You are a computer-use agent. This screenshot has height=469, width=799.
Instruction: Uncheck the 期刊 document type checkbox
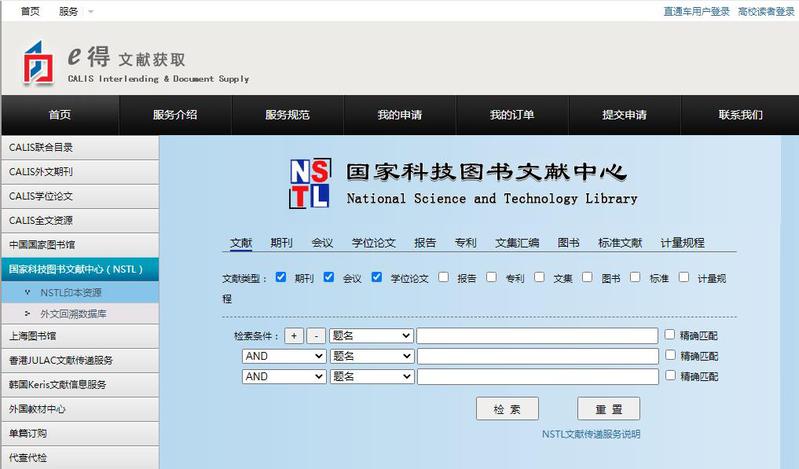281,277
